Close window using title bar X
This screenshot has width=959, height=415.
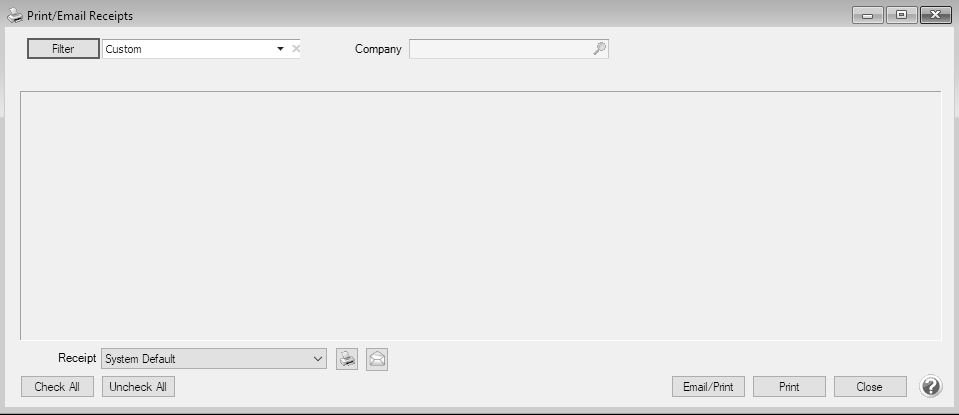pos(936,15)
